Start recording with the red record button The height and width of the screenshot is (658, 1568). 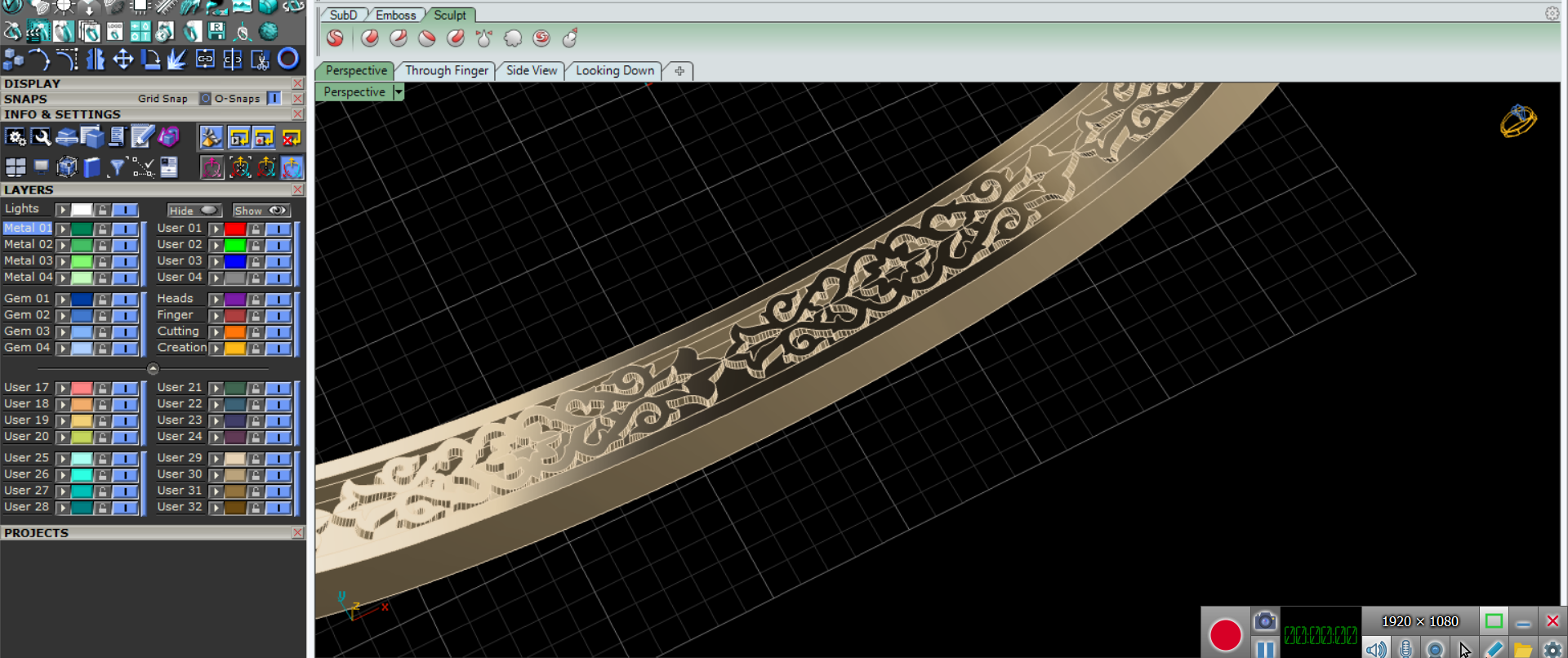1225,635
